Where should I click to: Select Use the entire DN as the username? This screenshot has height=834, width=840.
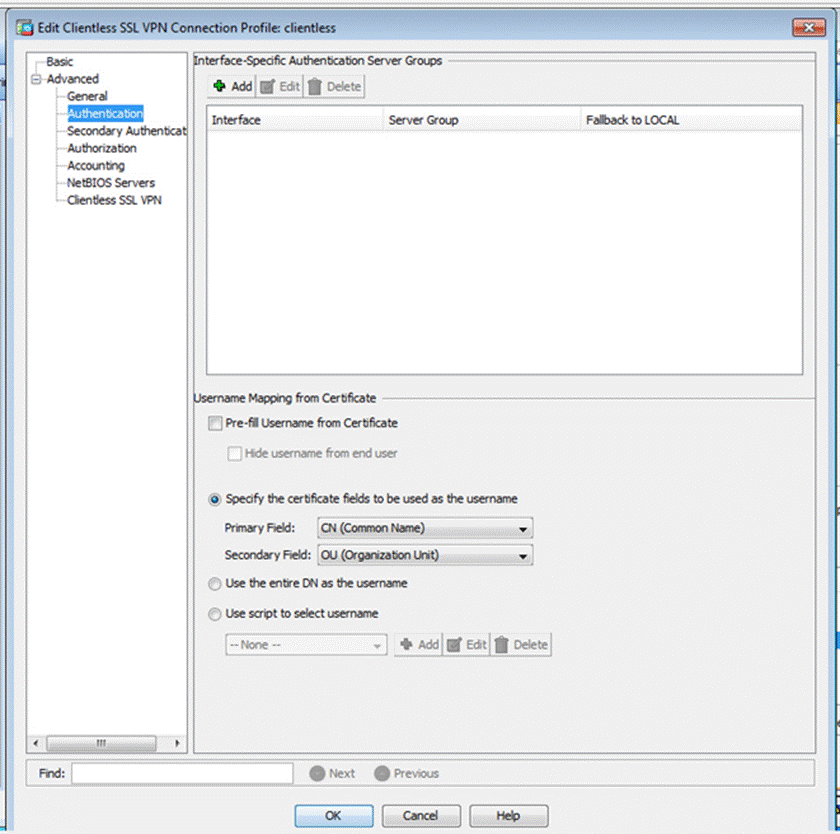pos(215,583)
